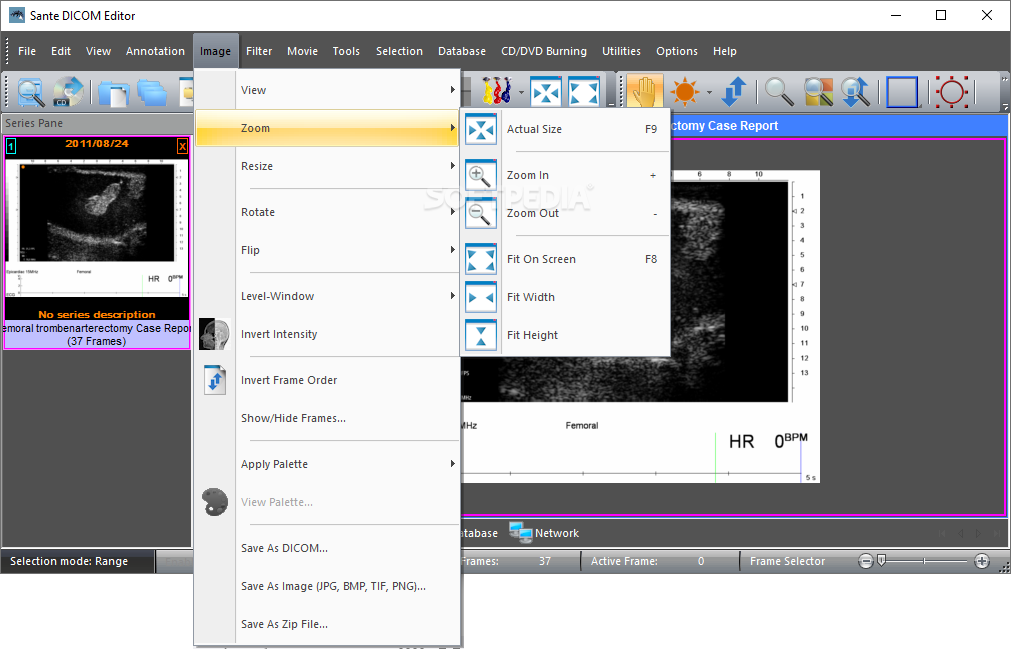This screenshot has width=1011, height=649.
Task: Click the Actual Size toolbar icon
Action: tap(546, 92)
